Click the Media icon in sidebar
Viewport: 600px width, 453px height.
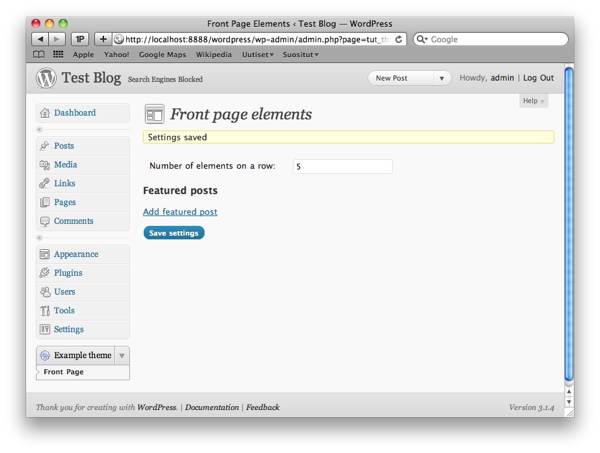(x=45, y=165)
